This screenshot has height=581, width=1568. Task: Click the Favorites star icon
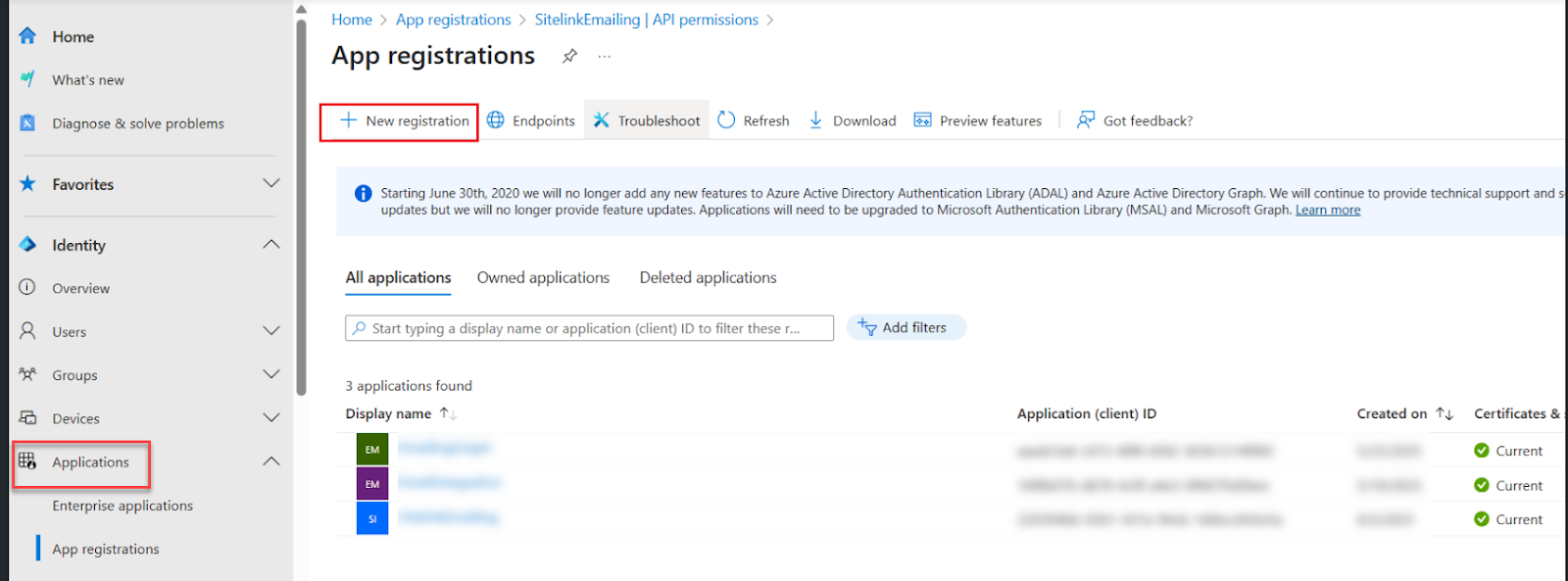click(x=27, y=183)
